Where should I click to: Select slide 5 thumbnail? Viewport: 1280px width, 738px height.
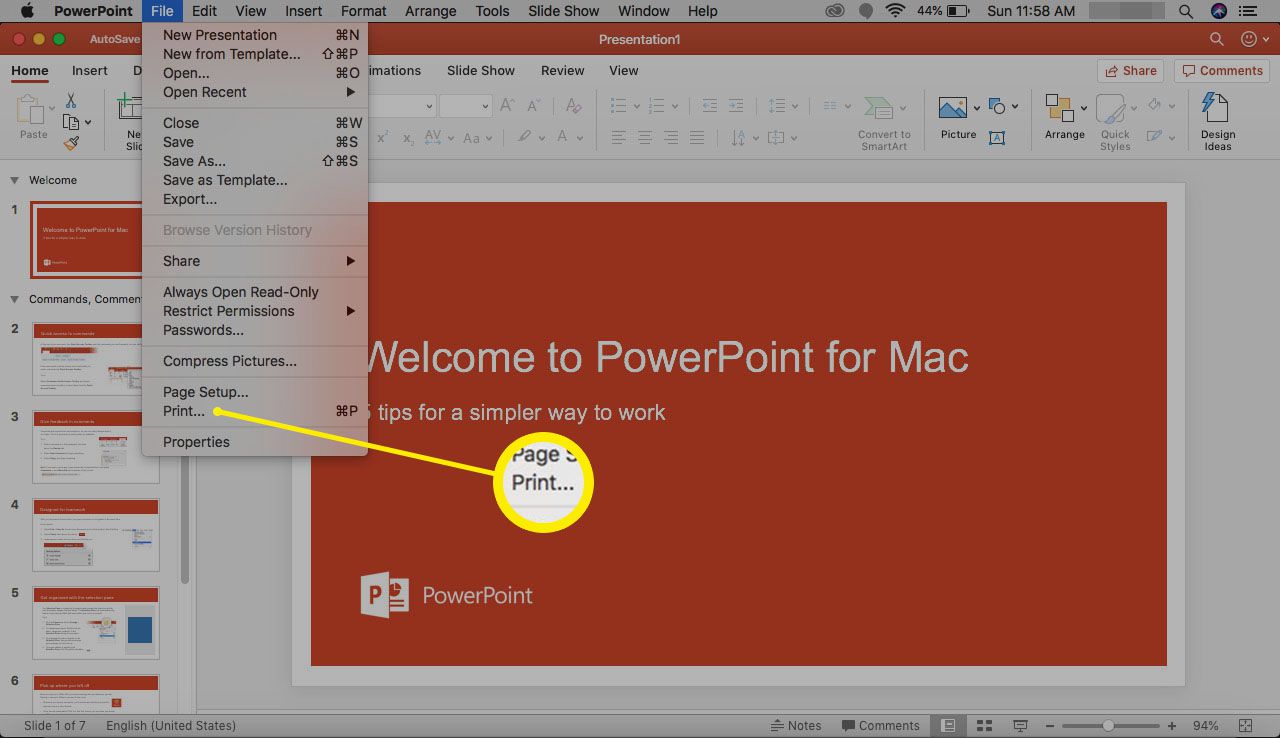(x=96, y=623)
